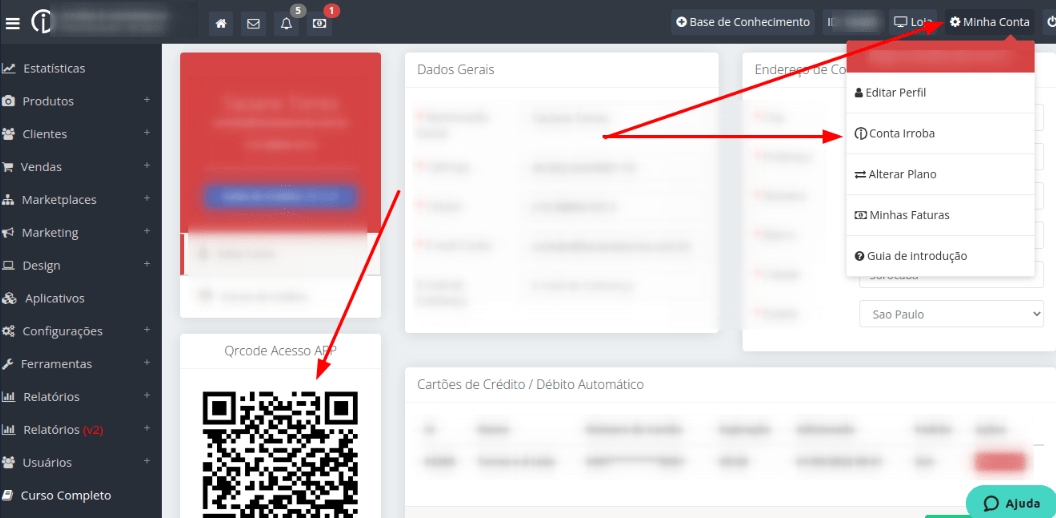Click the Sorocaba city field
Image resolution: width=1056 pixels, height=518 pixels.
click(952, 276)
